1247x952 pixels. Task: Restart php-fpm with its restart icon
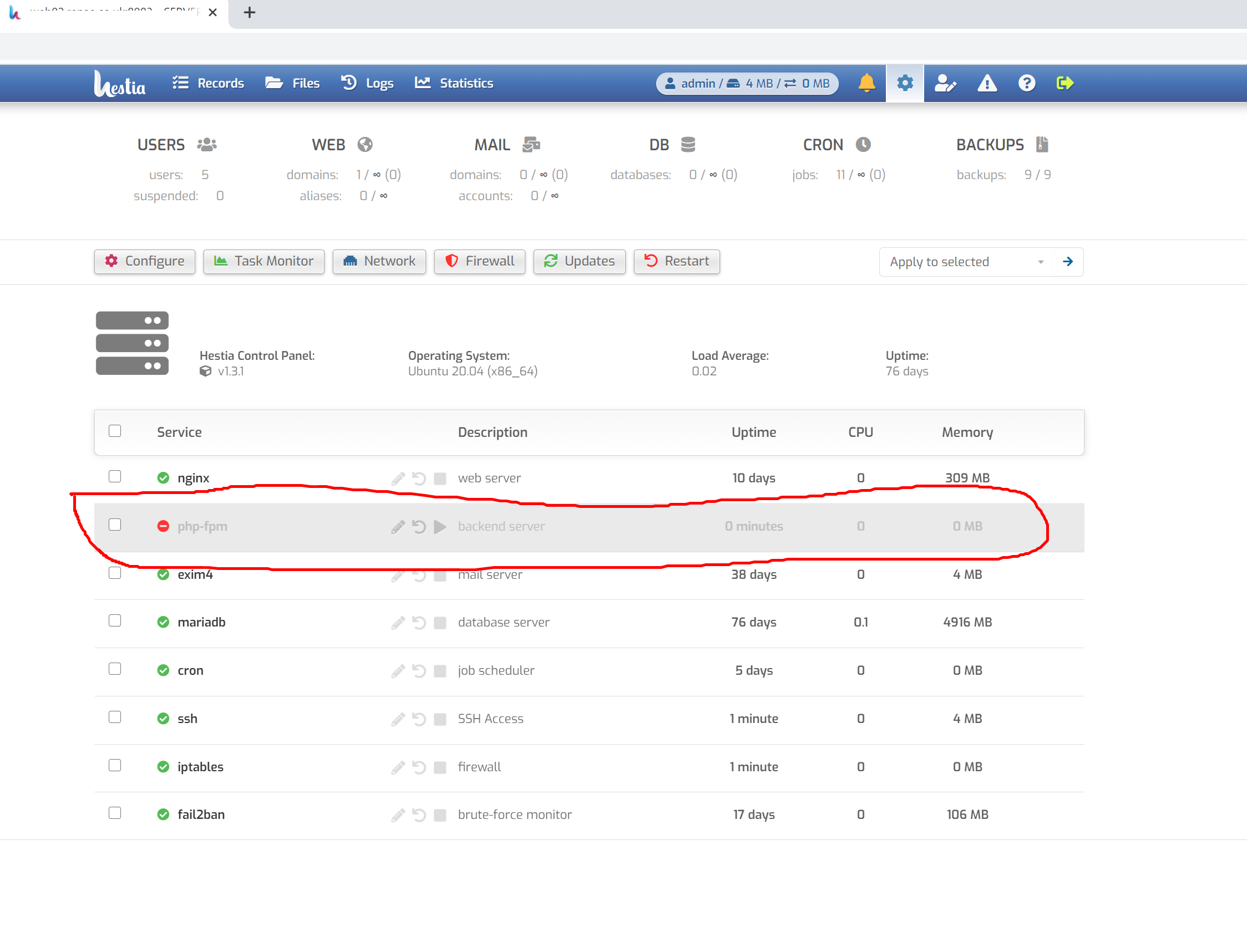[x=418, y=526]
